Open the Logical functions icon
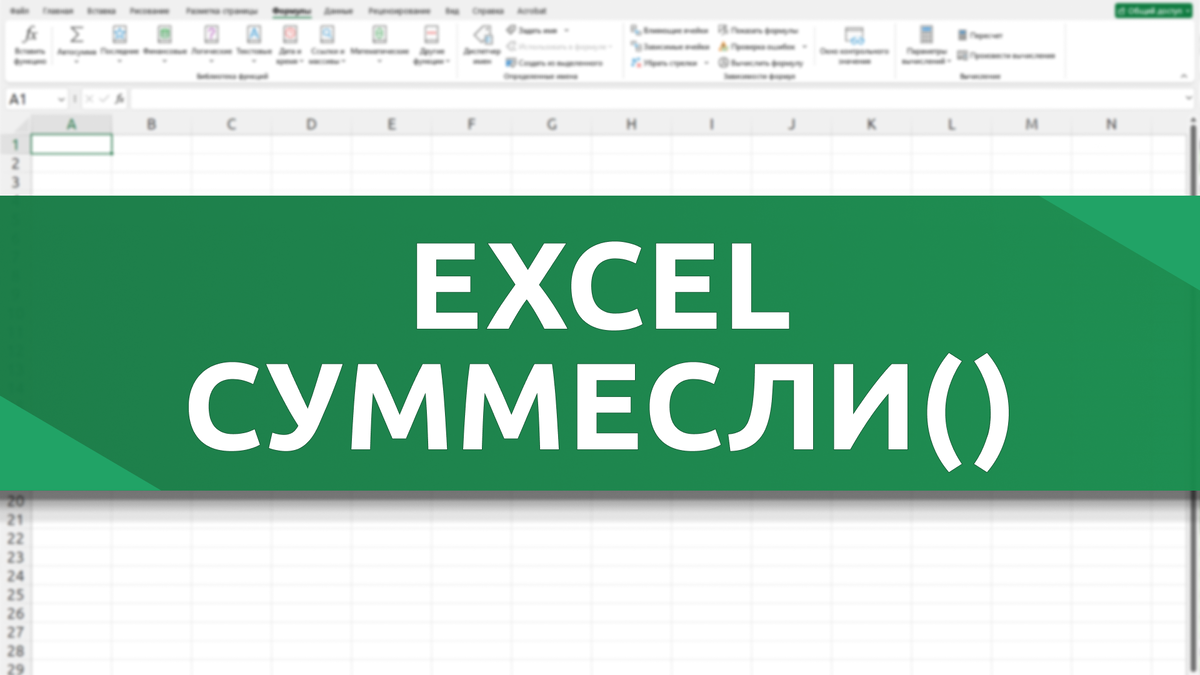The width and height of the screenshot is (1200, 675). (211, 34)
